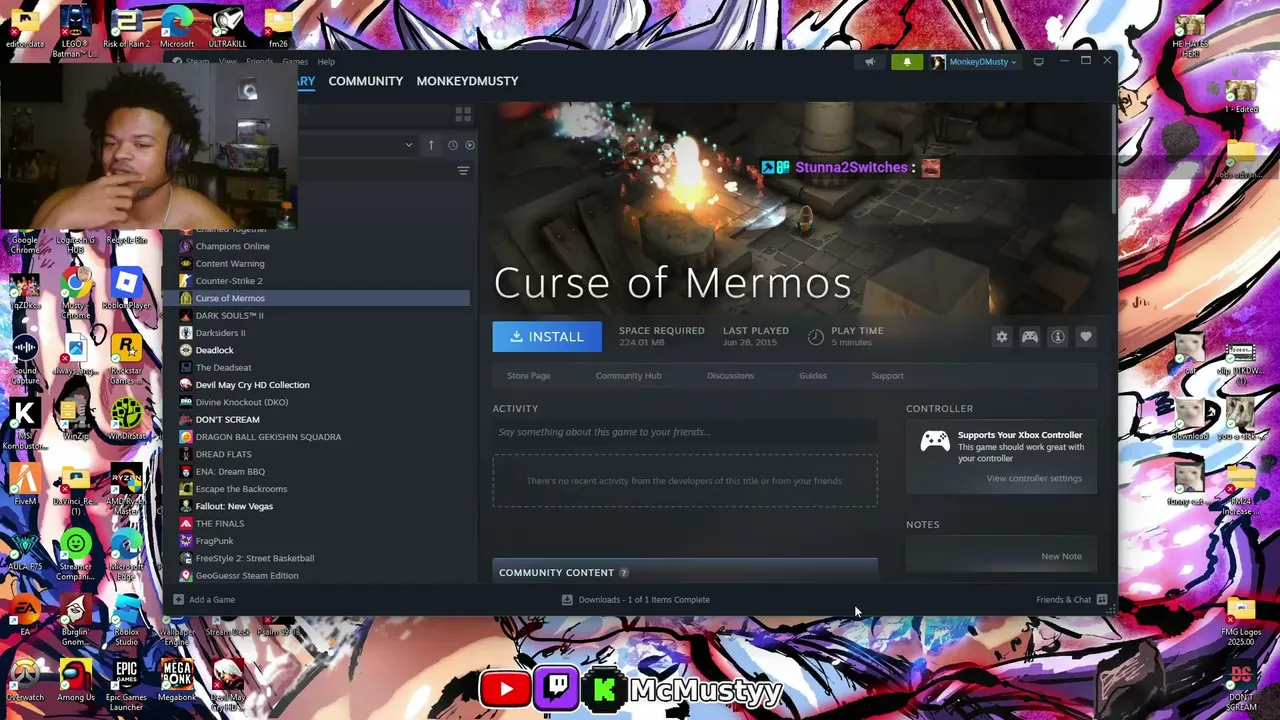Open controller layout icon beside the gear
The height and width of the screenshot is (720, 1280).
coord(1030,337)
